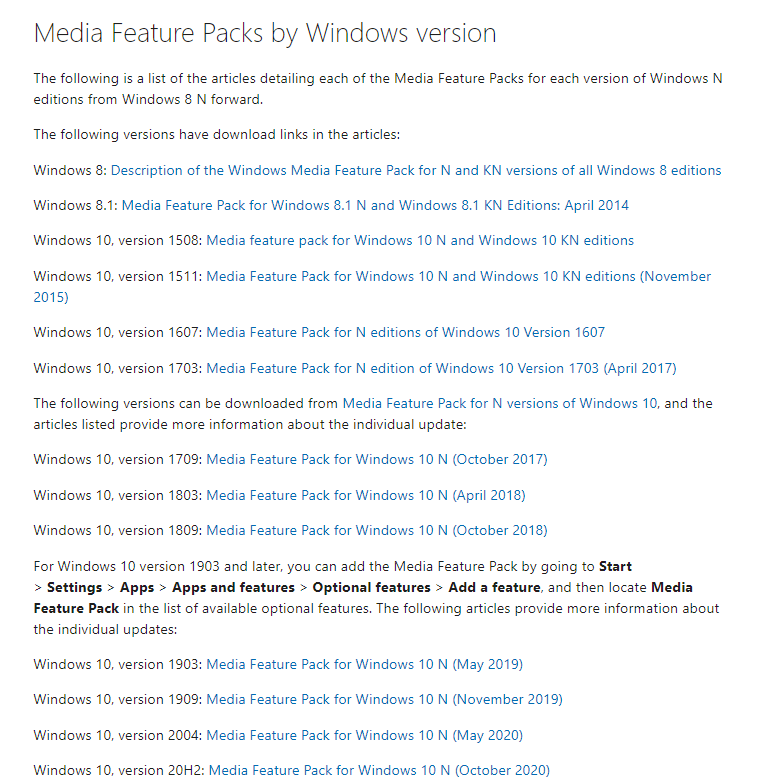Click the bold 'Start' text

(x=615, y=566)
